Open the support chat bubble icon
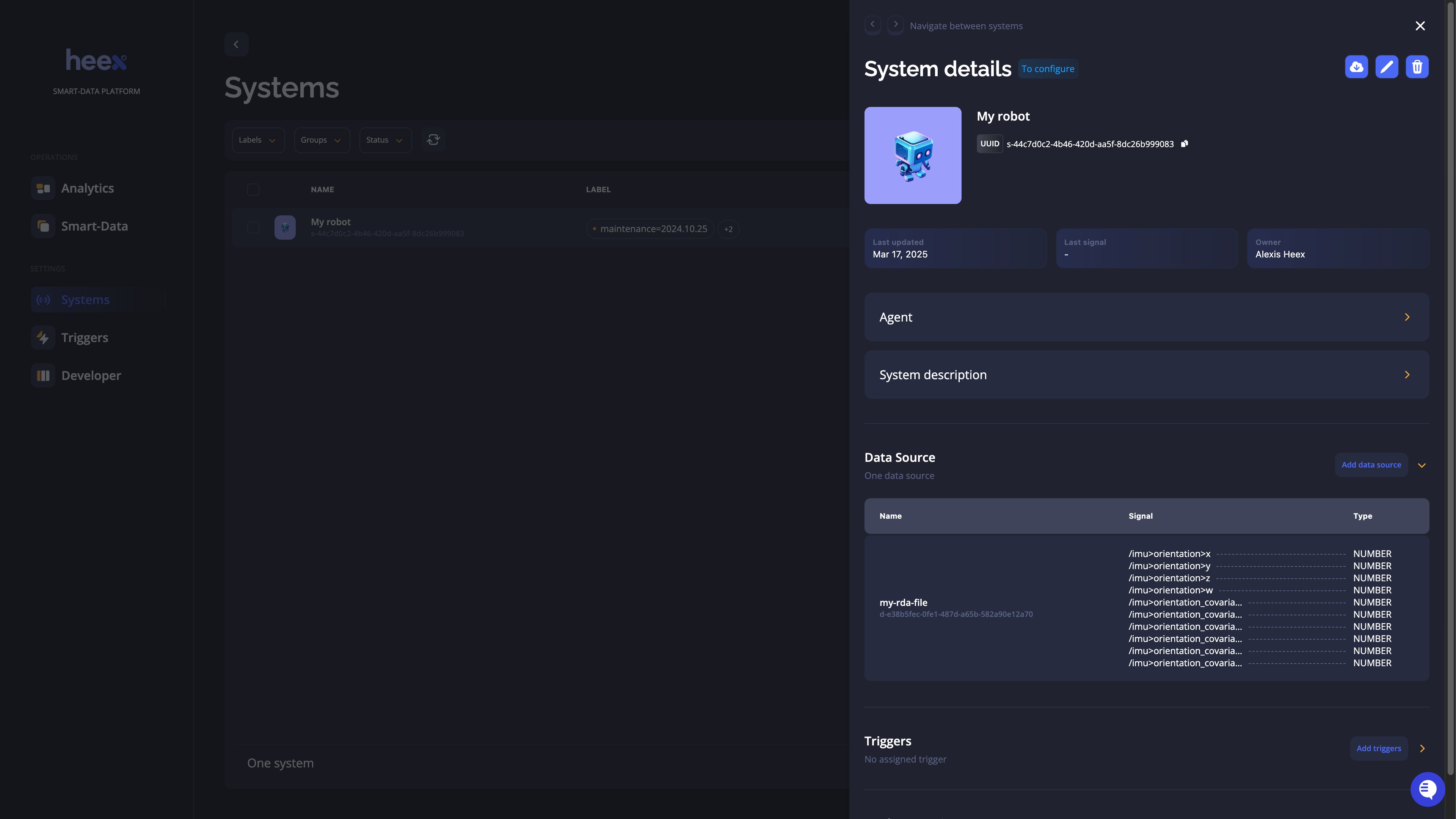Screen dimensions: 1456x819 point(1427,789)
